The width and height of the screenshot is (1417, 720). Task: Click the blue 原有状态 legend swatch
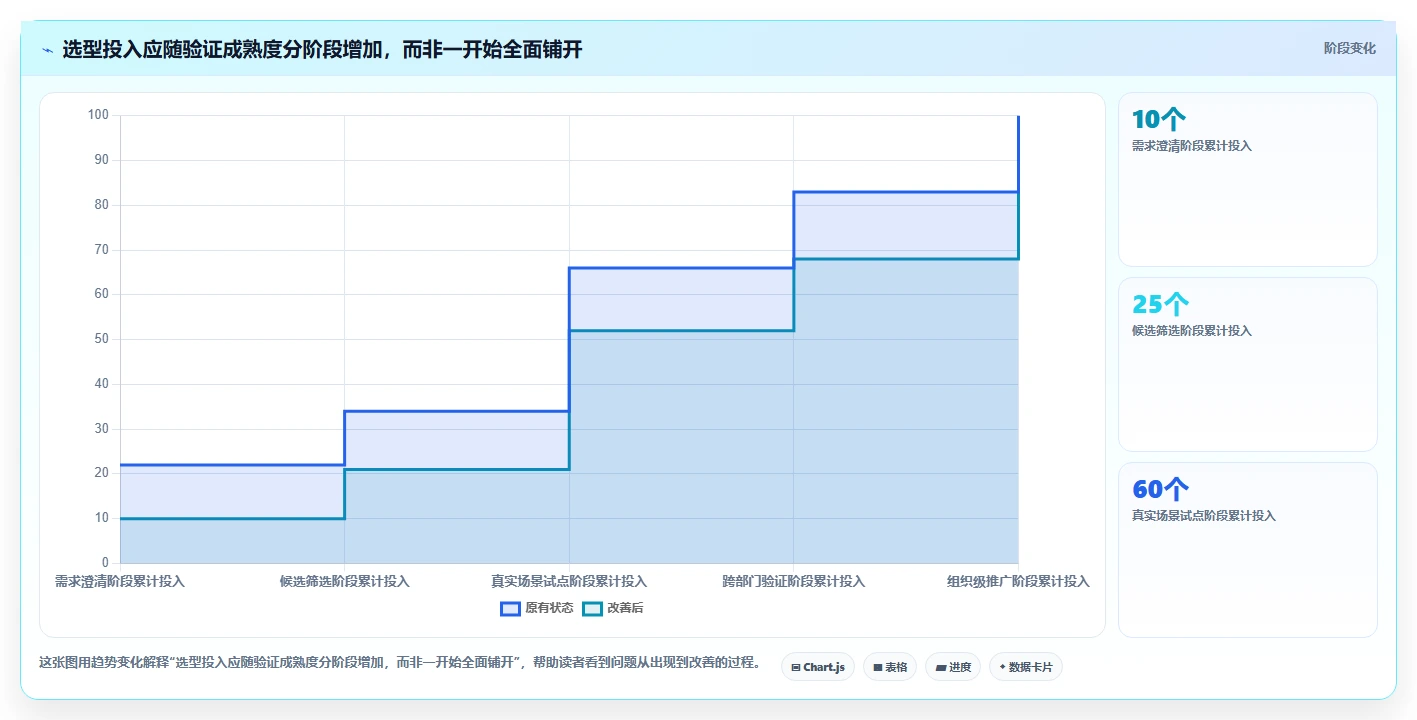coord(510,608)
